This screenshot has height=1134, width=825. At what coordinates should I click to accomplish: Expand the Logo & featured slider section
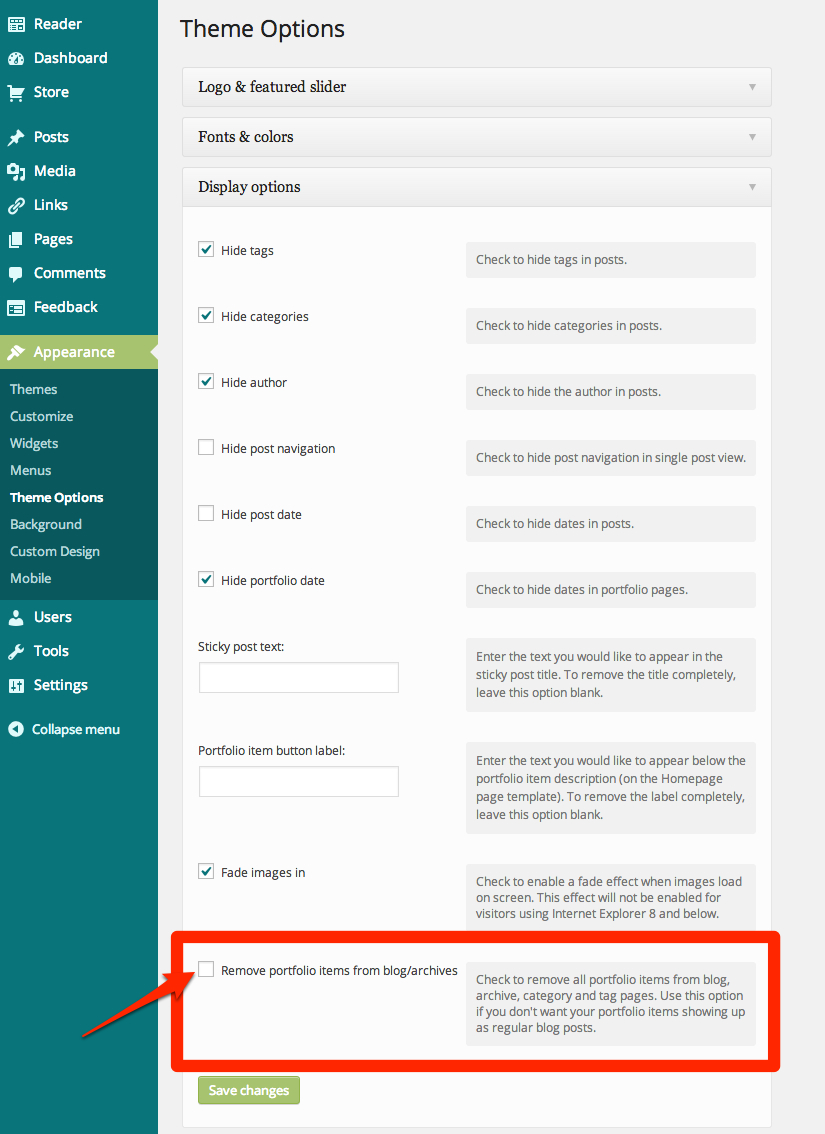(476, 87)
